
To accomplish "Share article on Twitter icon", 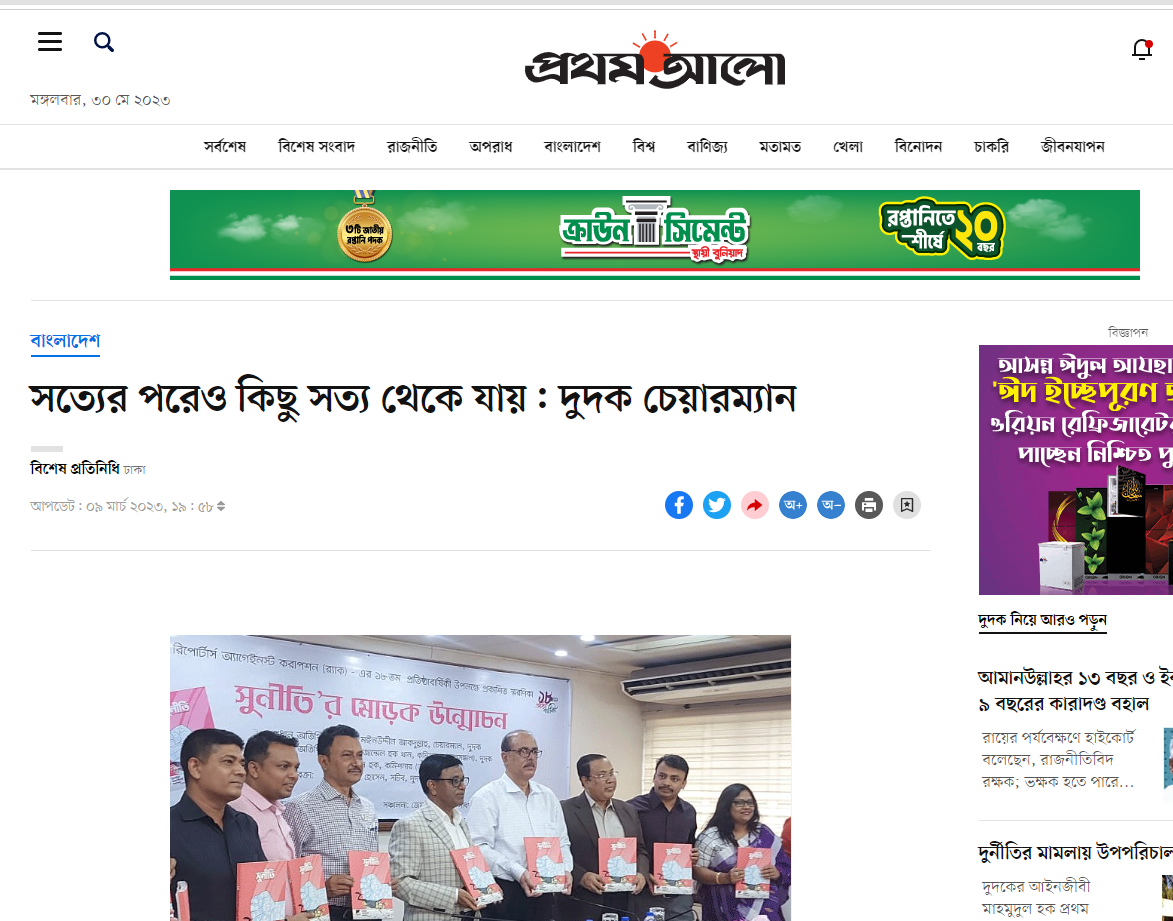I will [x=717, y=505].
